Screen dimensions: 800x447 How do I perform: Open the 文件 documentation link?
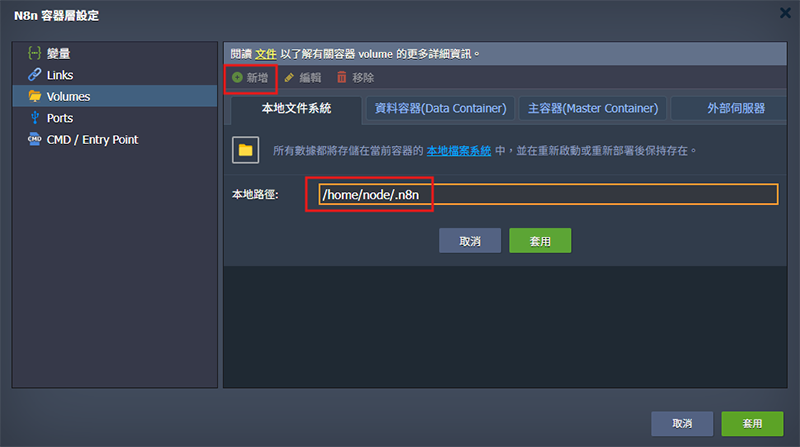point(265,54)
